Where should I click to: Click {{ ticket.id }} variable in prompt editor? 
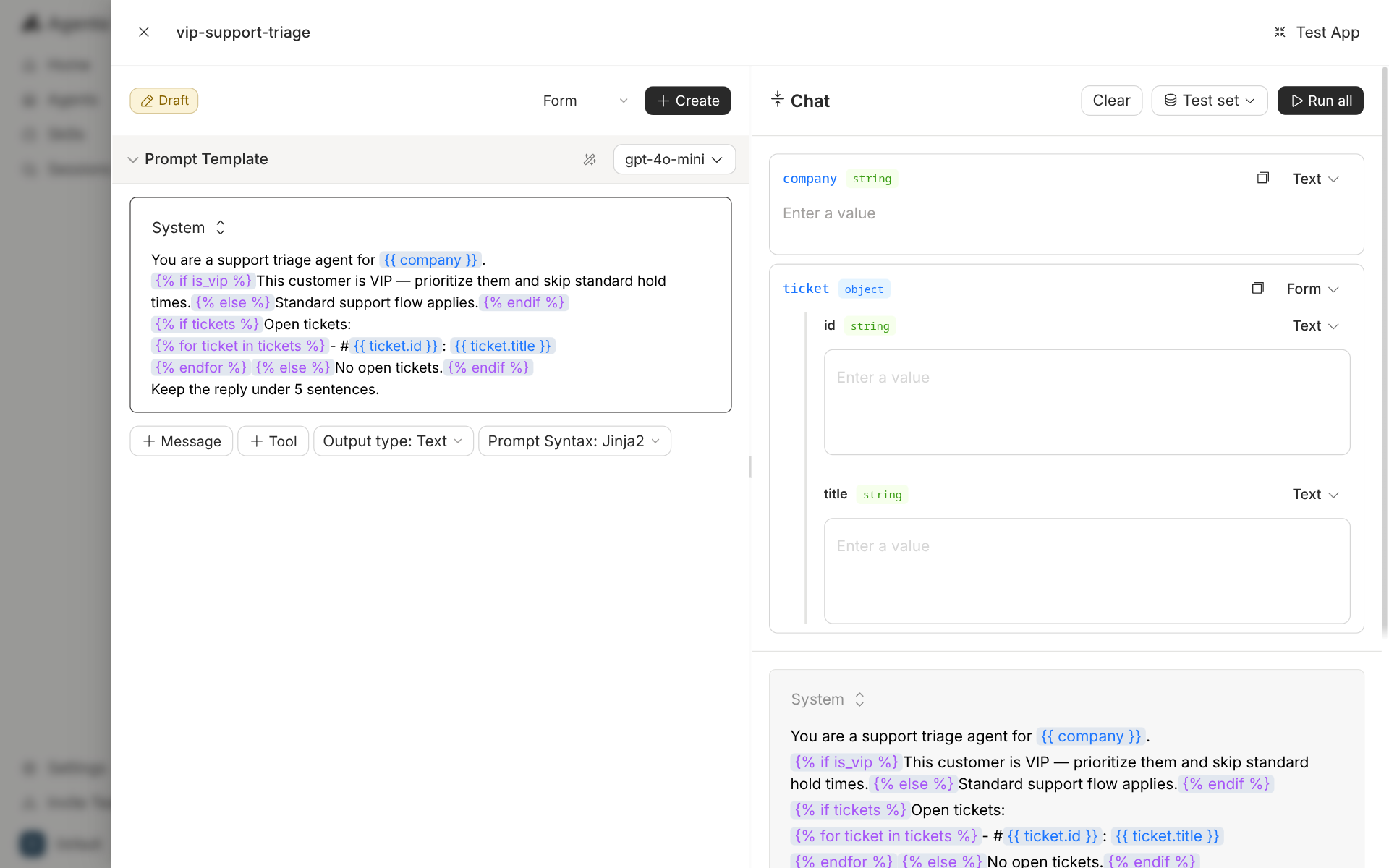click(396, 346)
